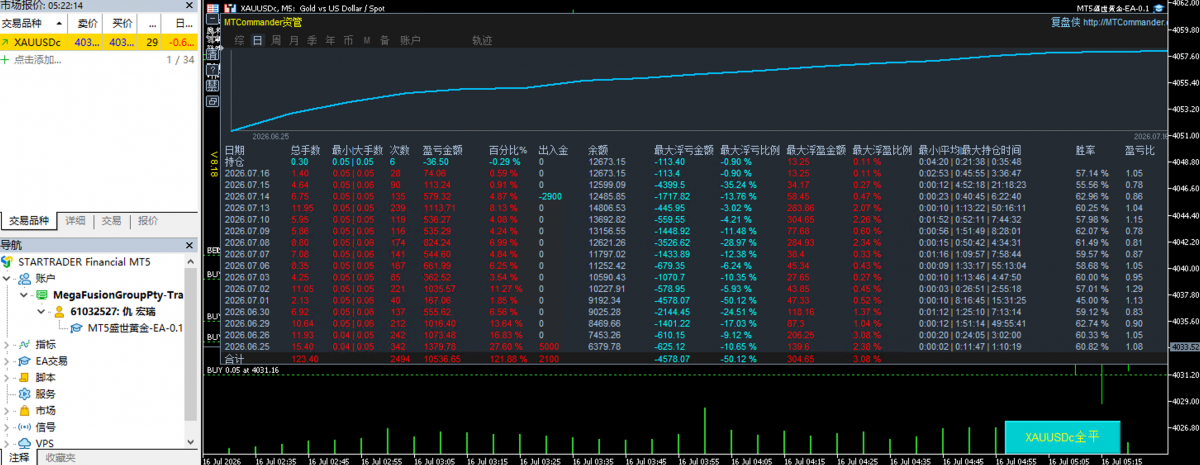Switch to 交易 tab in Market Watch
The height and width of the screenshot is (465, 1200).
coord(111,220)
